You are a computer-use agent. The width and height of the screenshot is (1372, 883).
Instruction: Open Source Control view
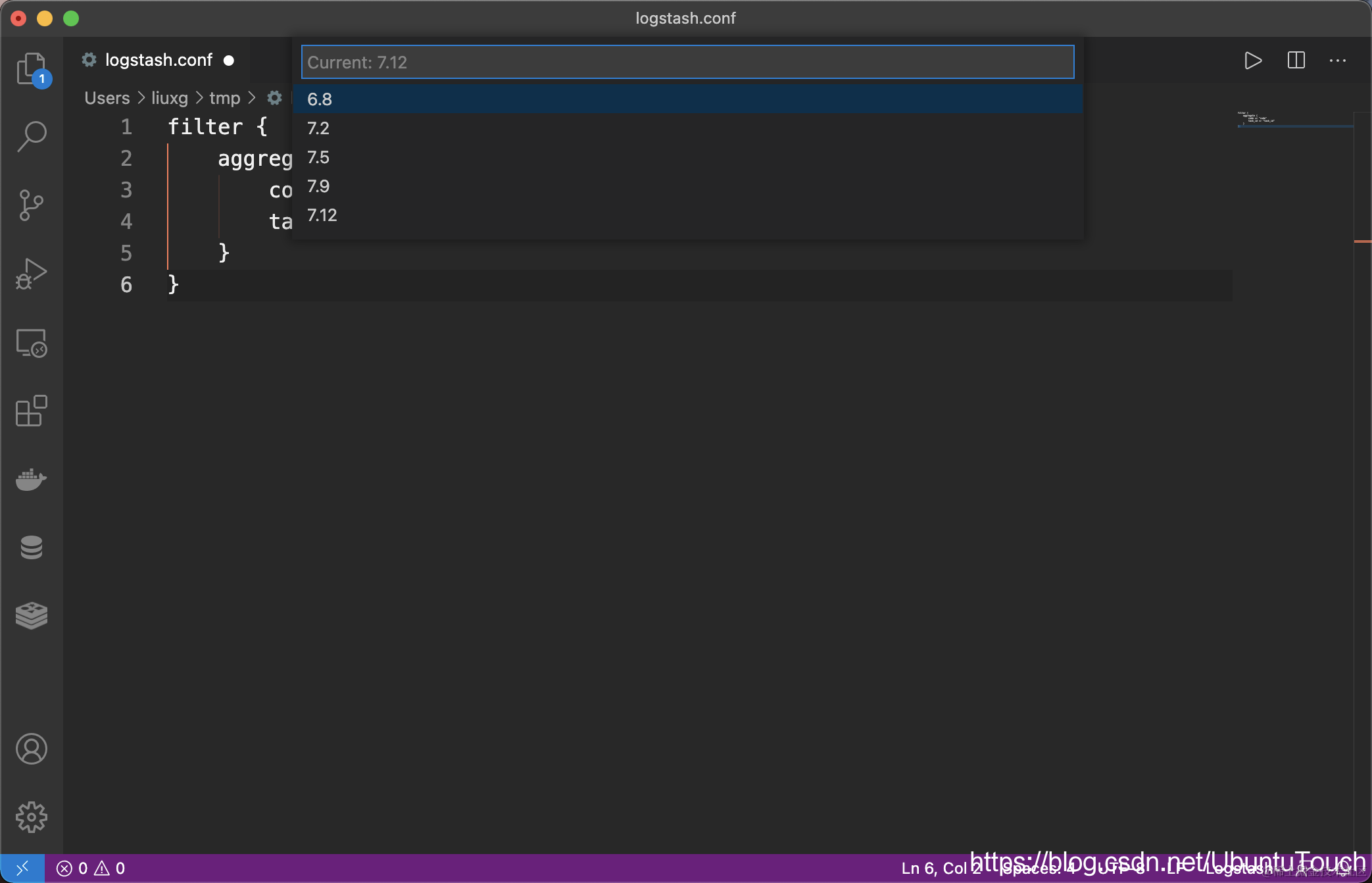point(31,205)
